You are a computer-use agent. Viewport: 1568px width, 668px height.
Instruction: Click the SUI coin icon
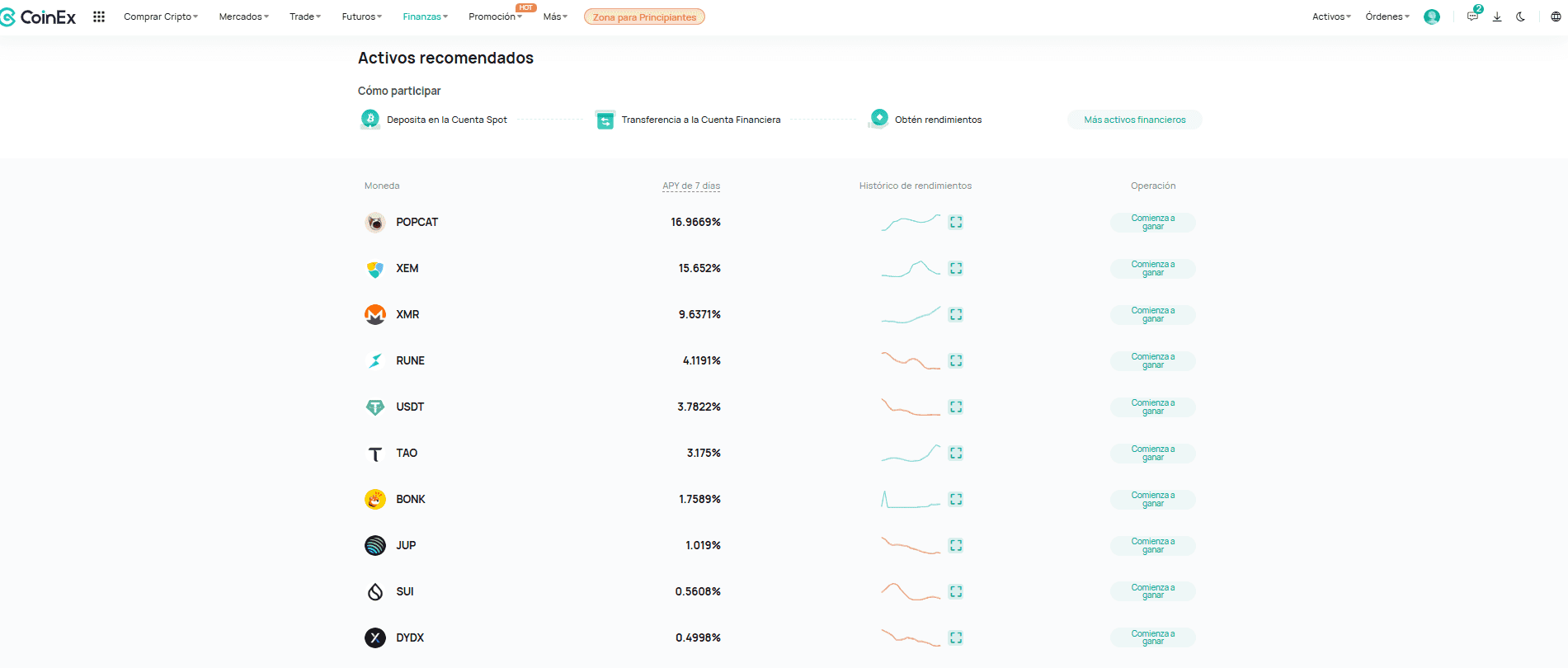[375, 591]
